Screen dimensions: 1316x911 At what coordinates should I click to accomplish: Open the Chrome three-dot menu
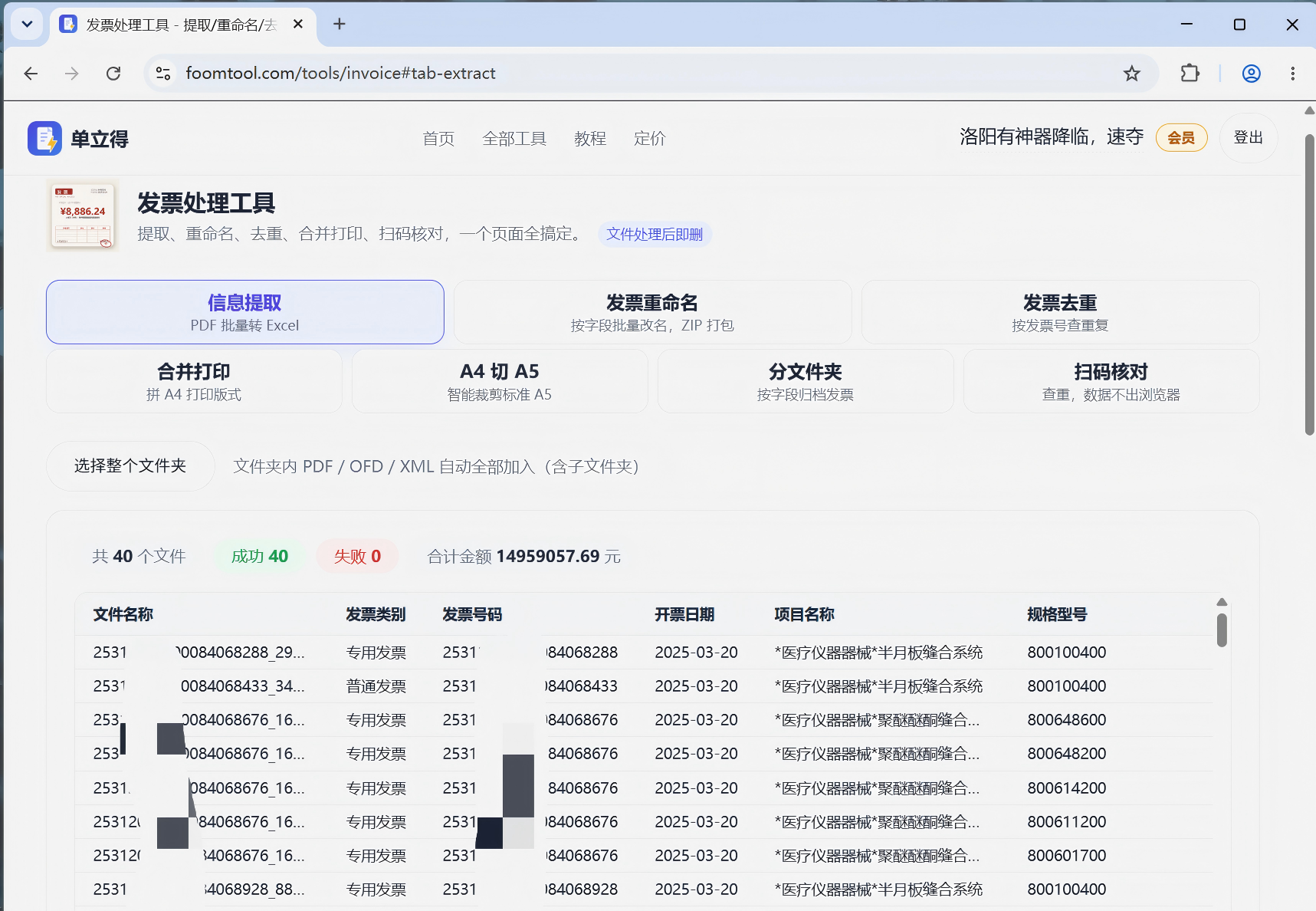(1292, 74)
